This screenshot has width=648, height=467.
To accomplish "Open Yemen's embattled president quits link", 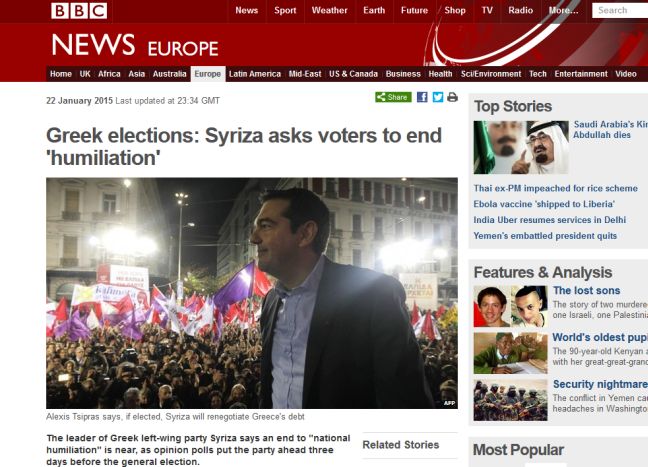I will click(545, 236).
